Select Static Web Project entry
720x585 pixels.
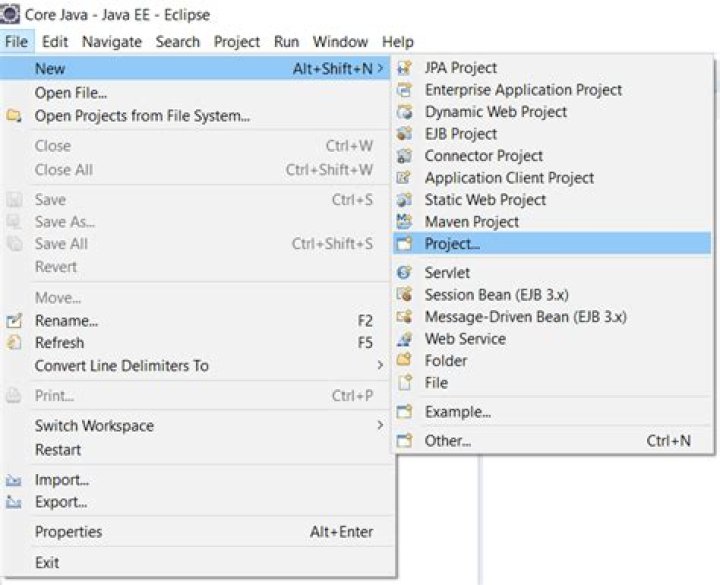pos(552,200)
